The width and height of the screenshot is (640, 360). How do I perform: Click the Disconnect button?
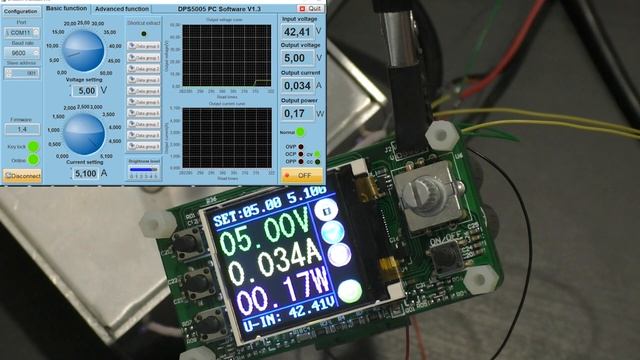(x=22, y=176)
